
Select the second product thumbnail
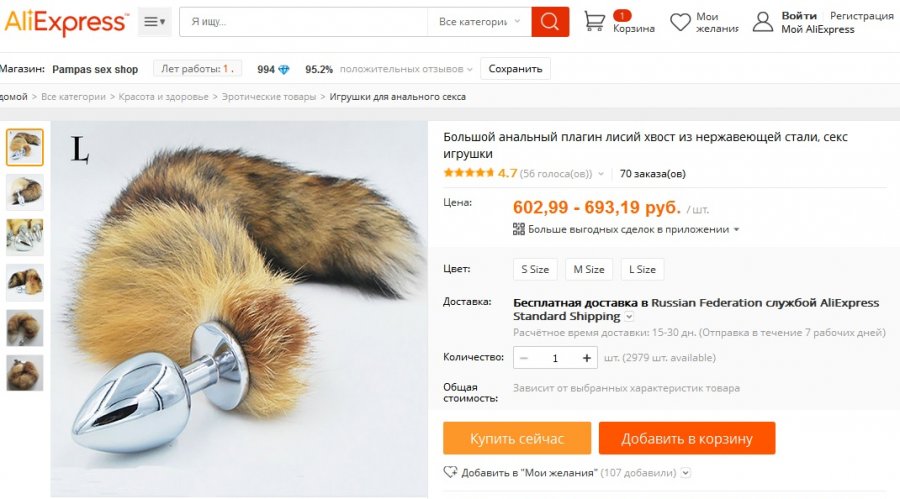(x=25, y=190)
